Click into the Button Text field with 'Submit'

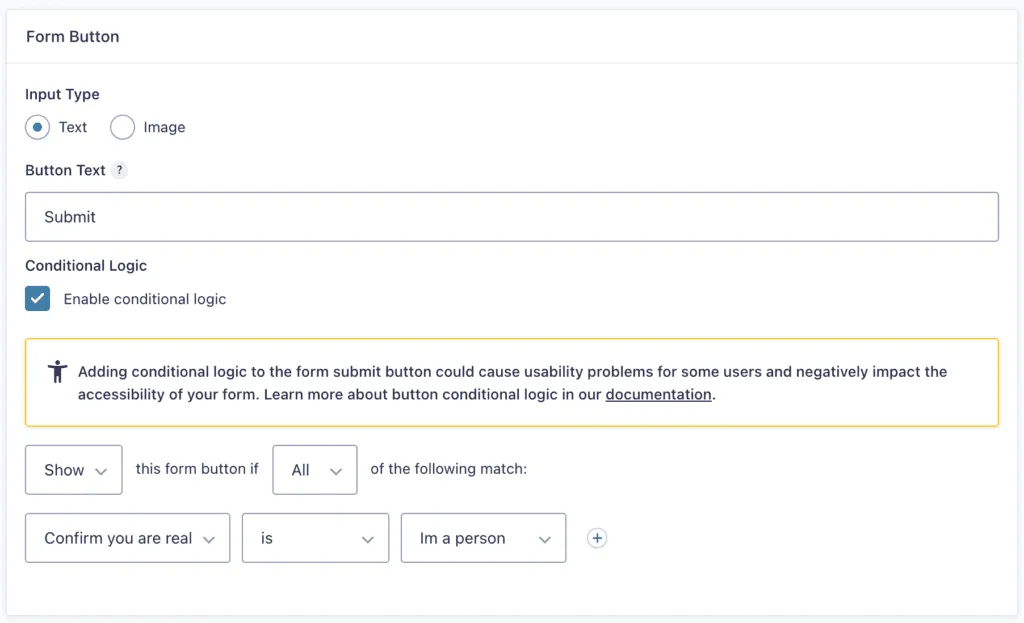point(512,217)
